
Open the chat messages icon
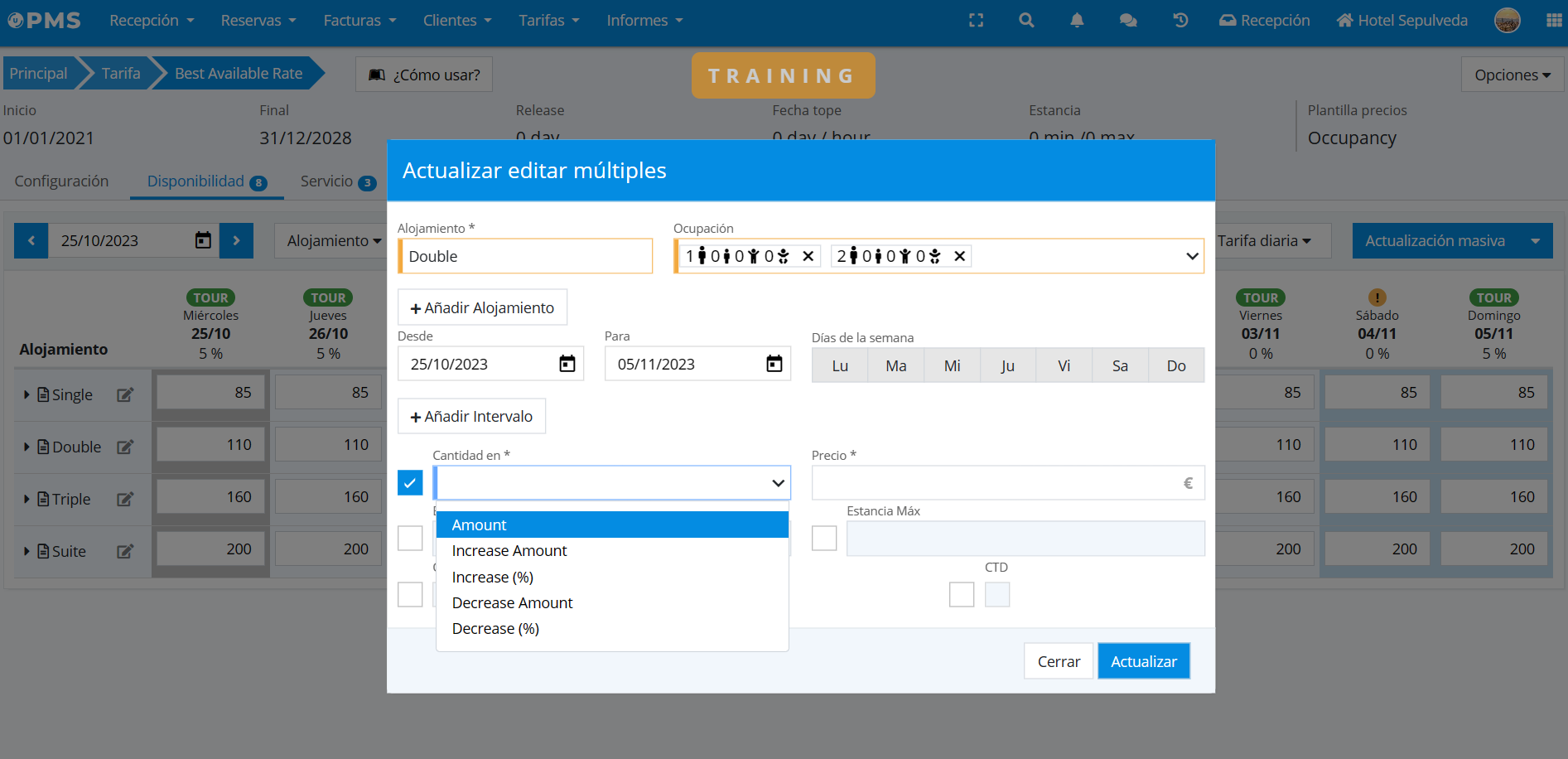1127,21
